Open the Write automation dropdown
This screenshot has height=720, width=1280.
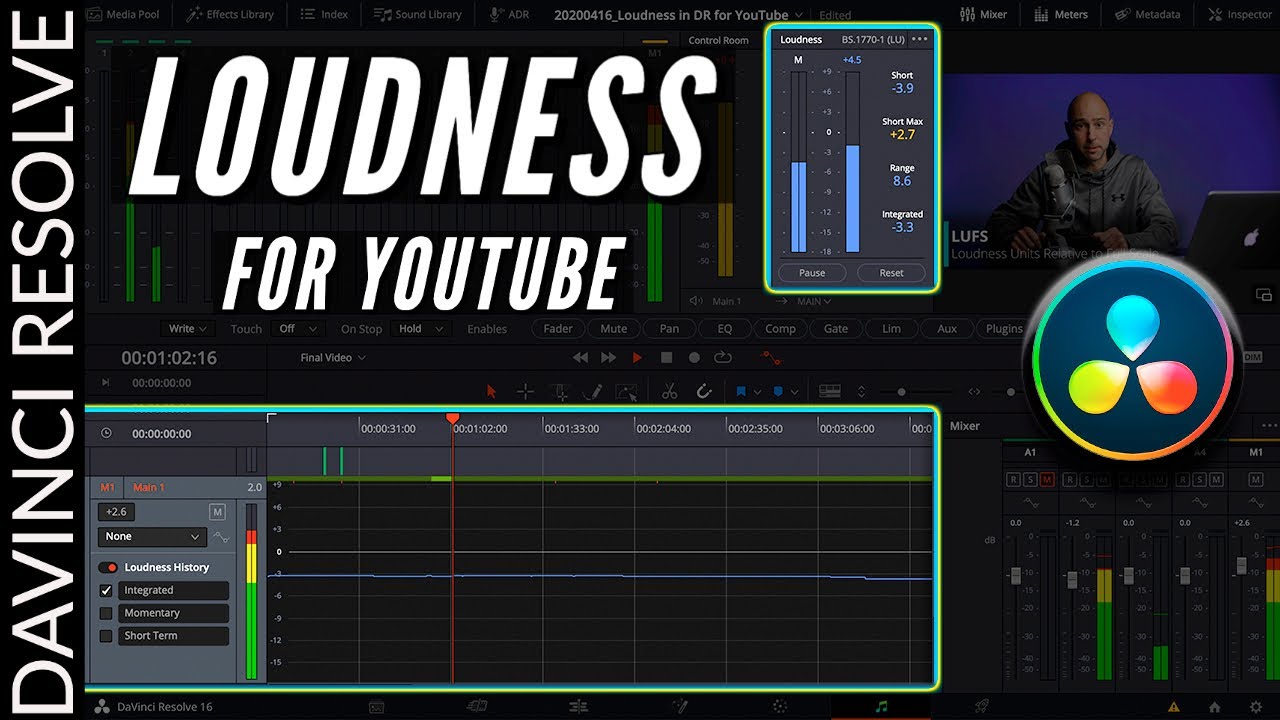point(188,328)
